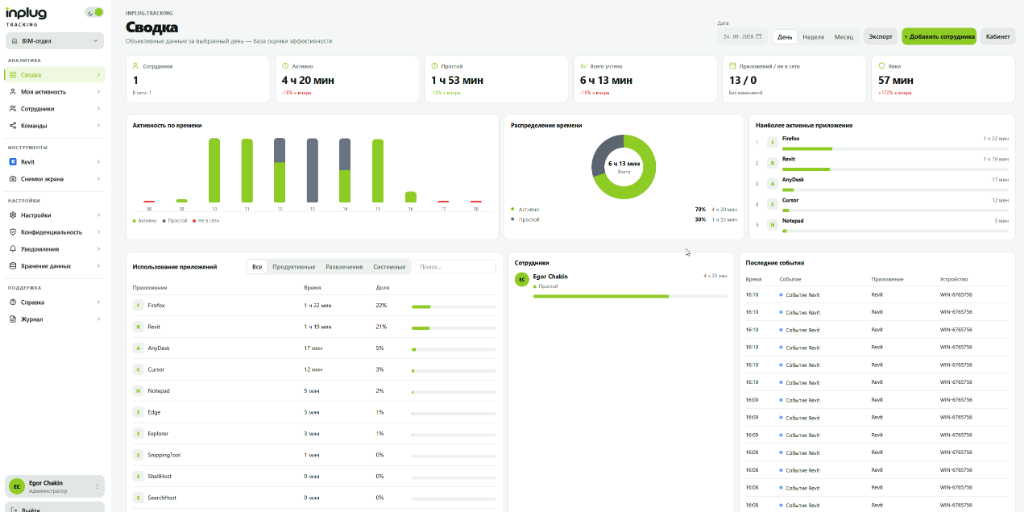Click the Журнал document icon

click(x=13, y=319)
